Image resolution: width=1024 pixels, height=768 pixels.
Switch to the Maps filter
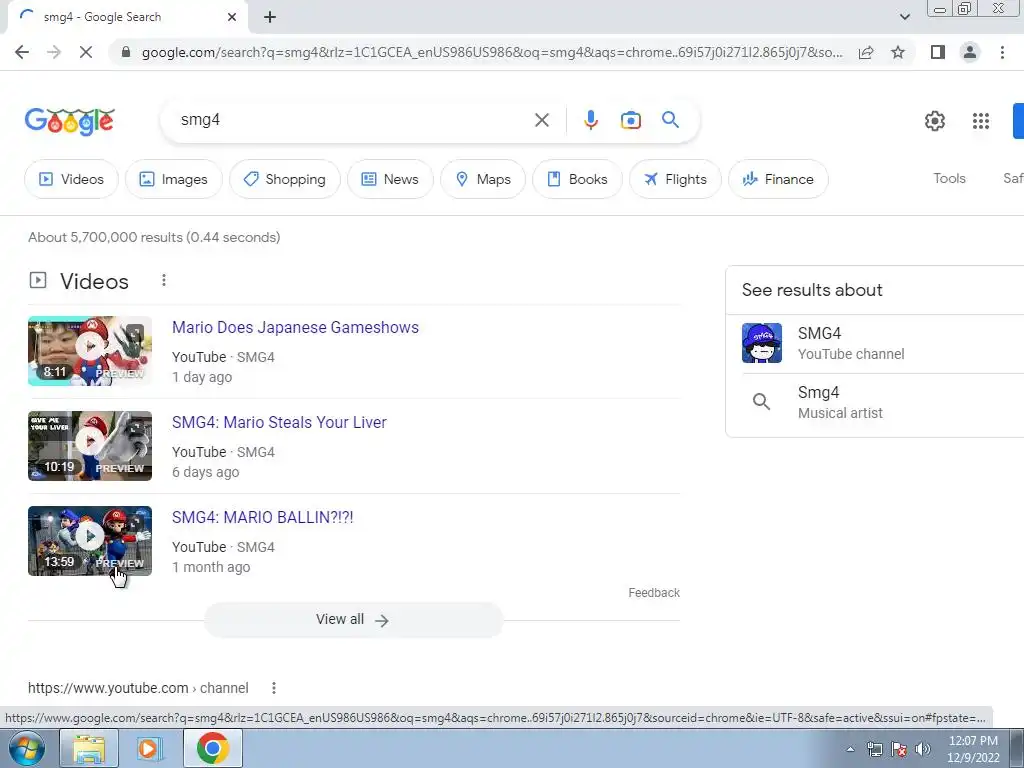click(x=483, y=179)
